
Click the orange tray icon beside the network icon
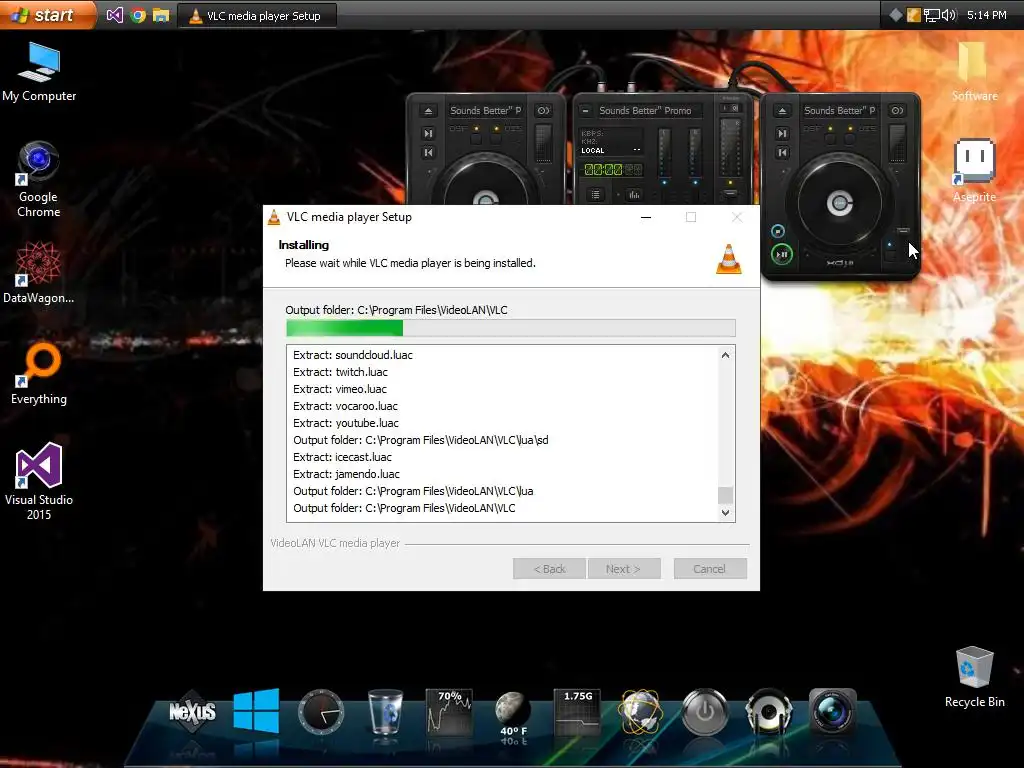(914, 15)
